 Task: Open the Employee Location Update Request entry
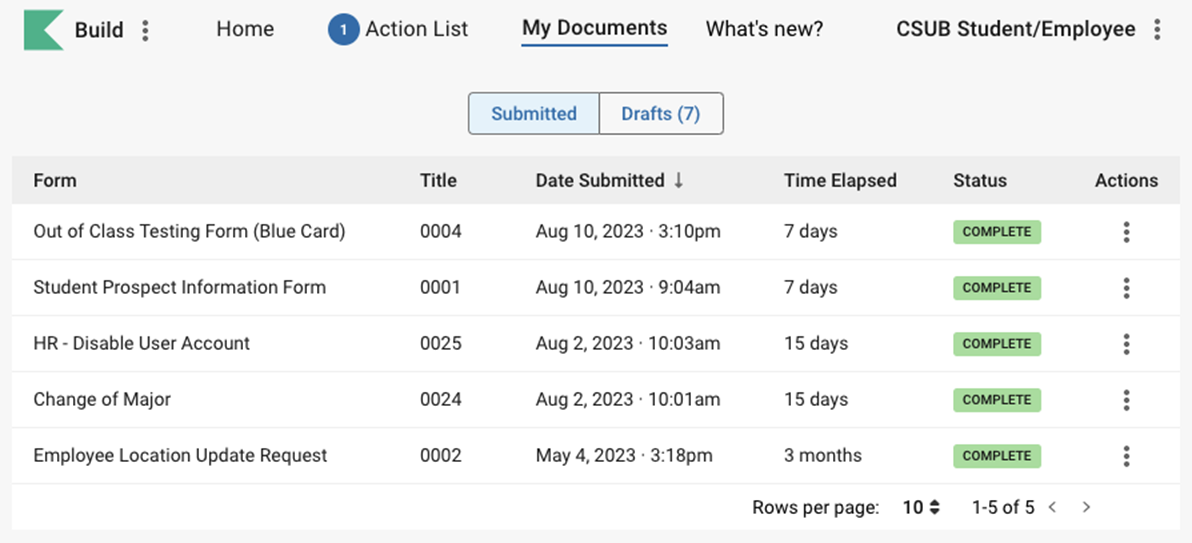click(180, 456)
